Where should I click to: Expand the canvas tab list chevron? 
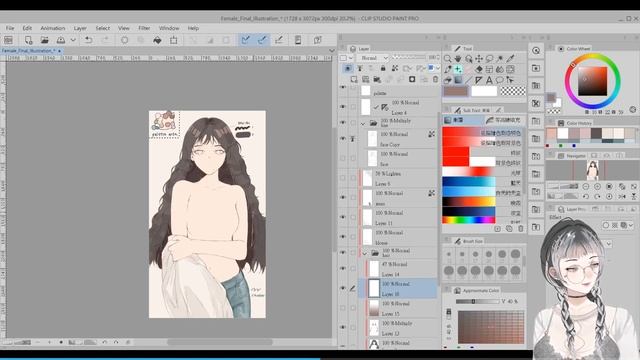coord(332,51)
